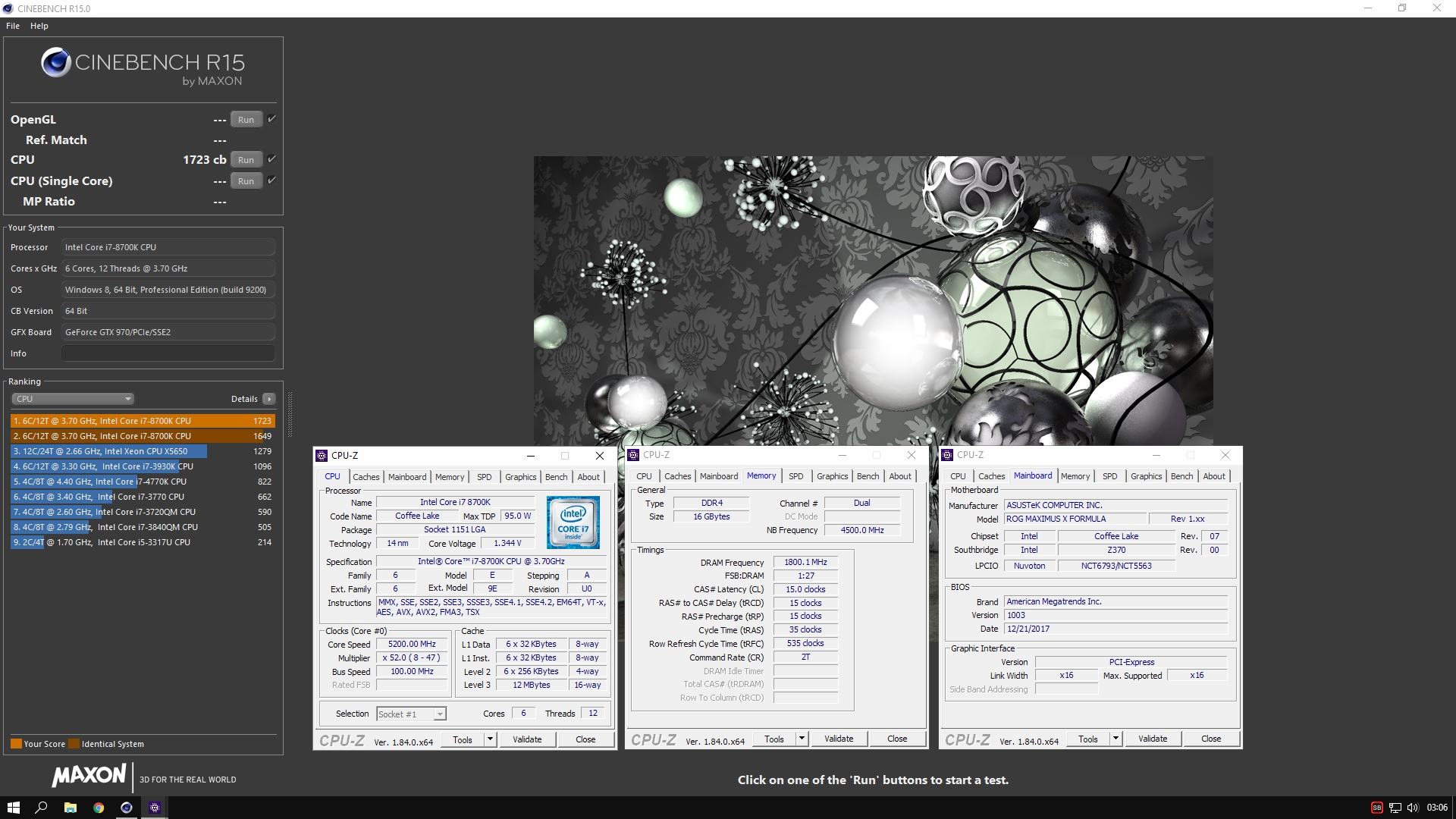Click the taskbar clock 03:06
This screenshot has width=1456, height=819.
pos(1437,808)
